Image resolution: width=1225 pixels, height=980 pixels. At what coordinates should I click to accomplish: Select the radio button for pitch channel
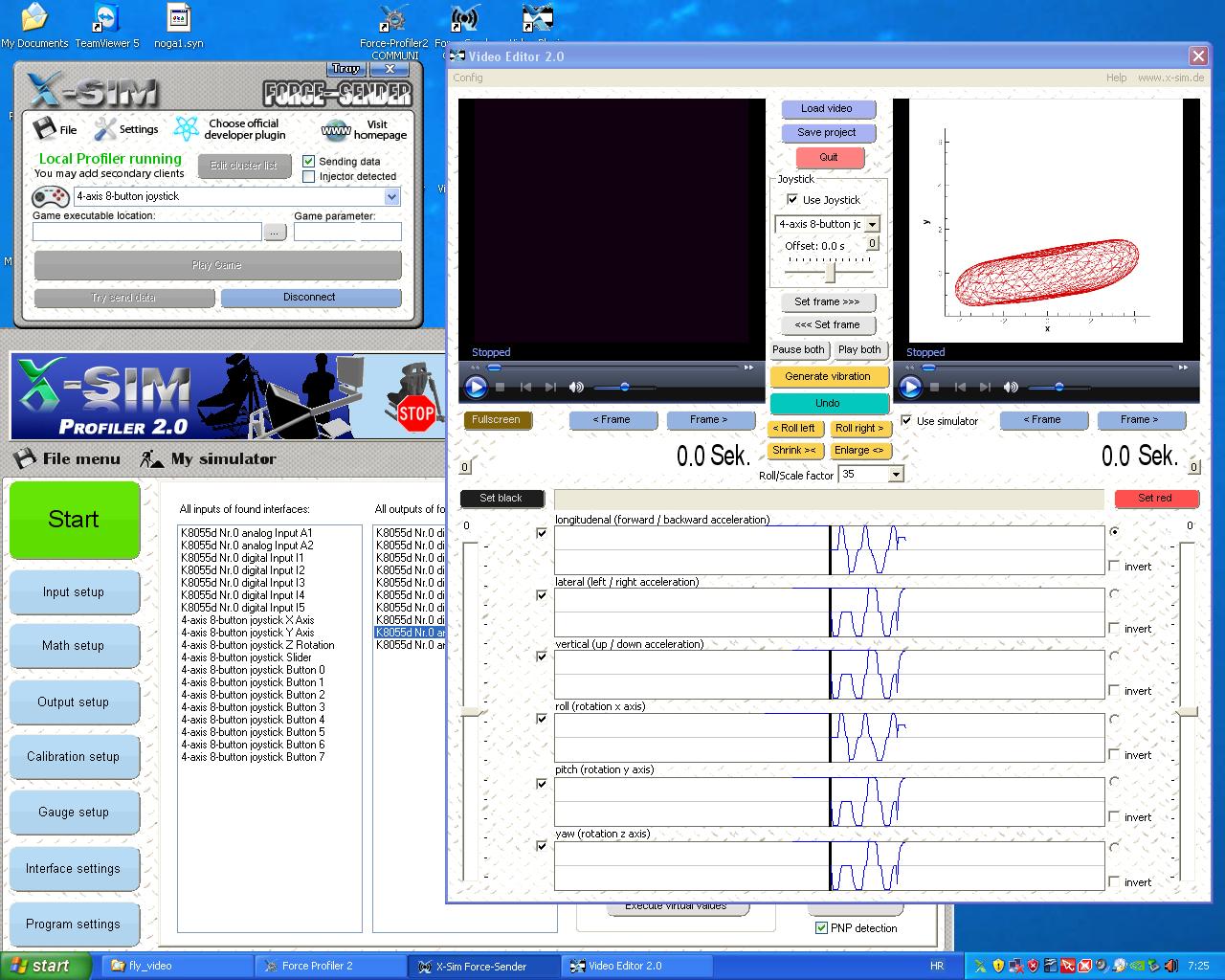(x=1114, y=782)
